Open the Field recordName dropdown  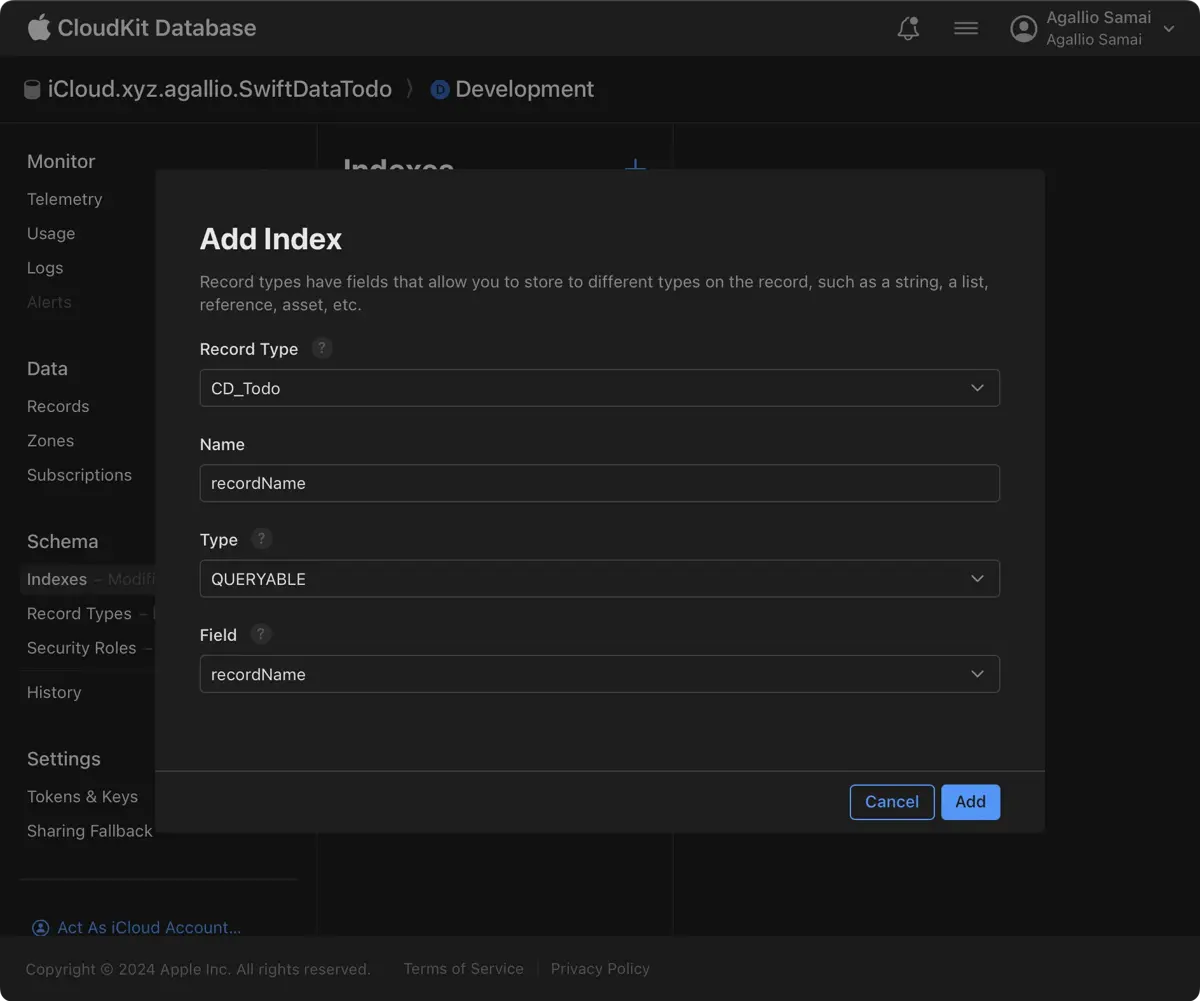(600, 674)
